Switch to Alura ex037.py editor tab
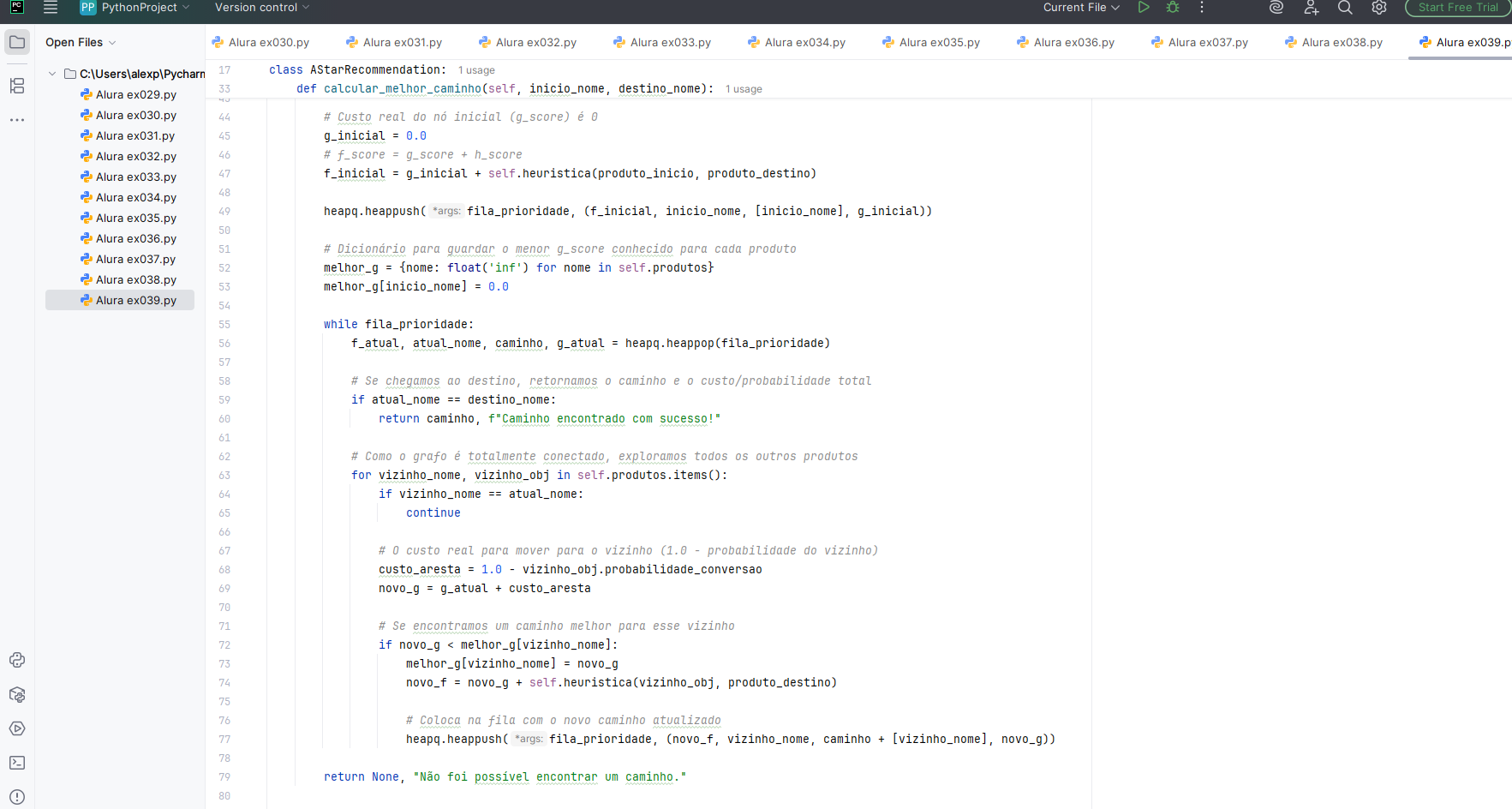This screenshot has width=1512, height=809. (x=1199, y=42)
